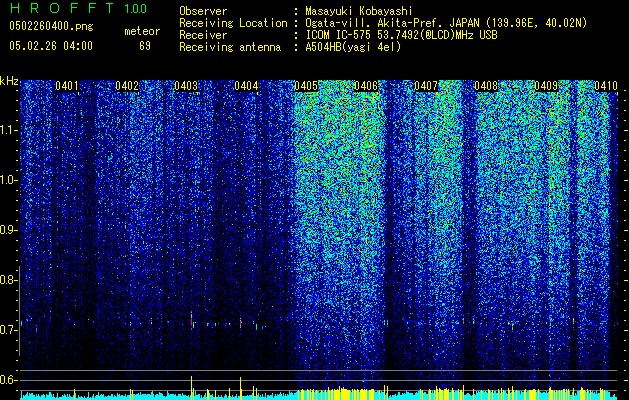629x400 pixels.
Task: Click the 0406 time marker
Action: (x=366, y=86)
